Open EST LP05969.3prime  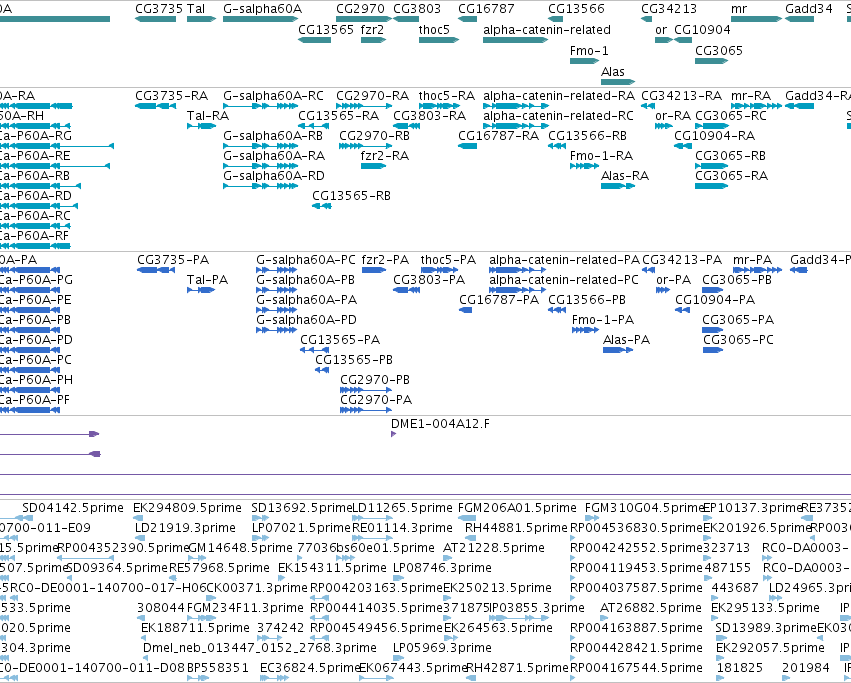coord(442,648)
